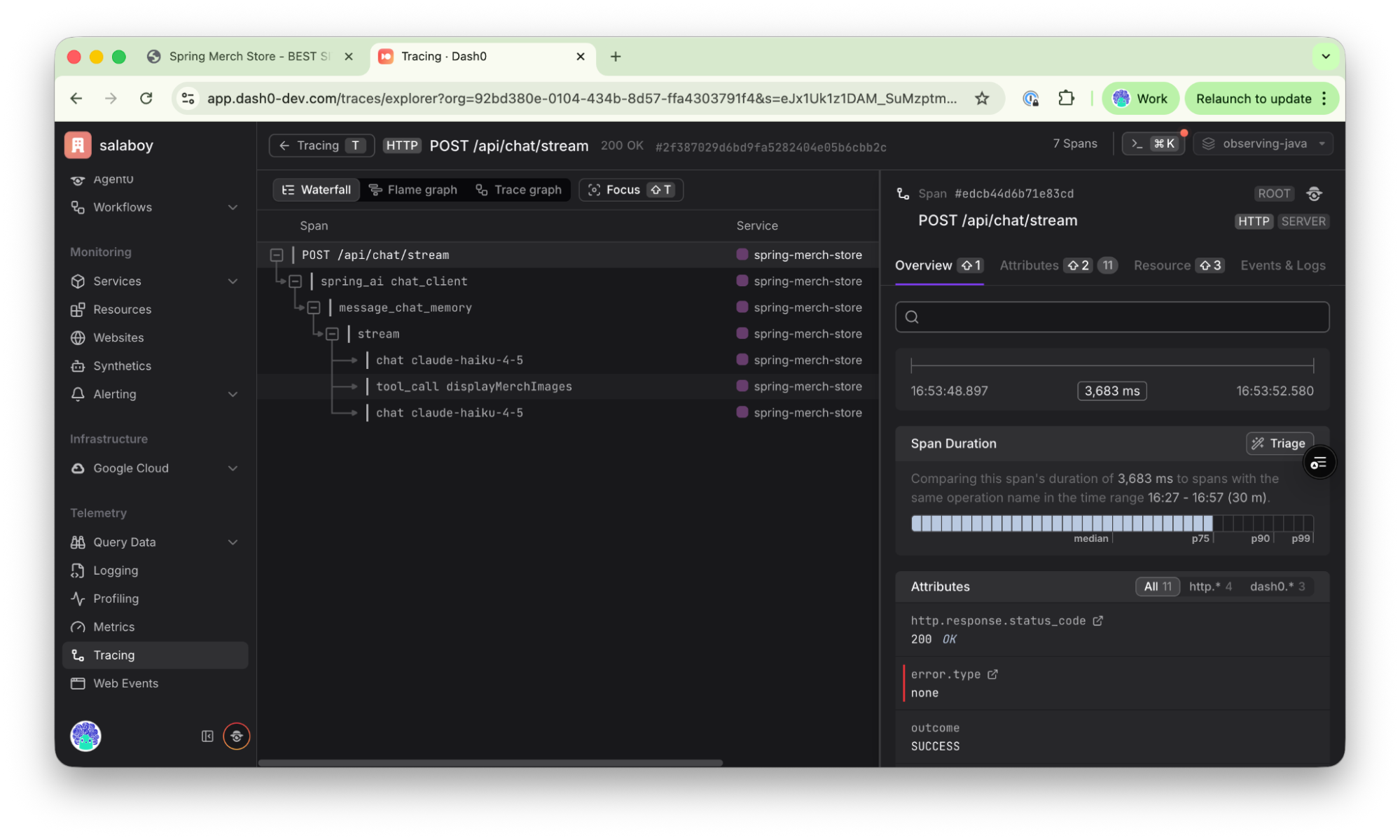Open the command palette ⌘K button
The image size is (1400, 840).
point(1153,143)
